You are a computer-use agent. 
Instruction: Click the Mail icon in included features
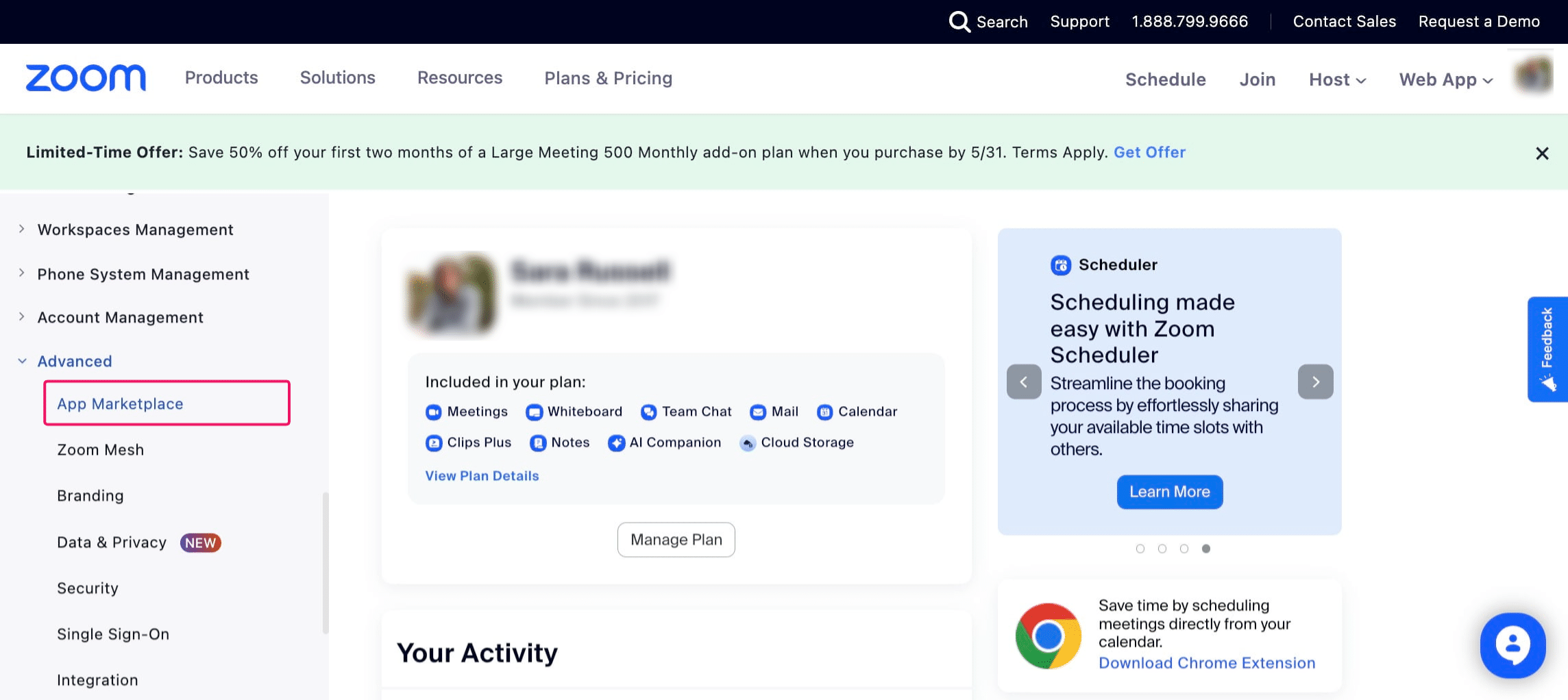pos(757,412)
